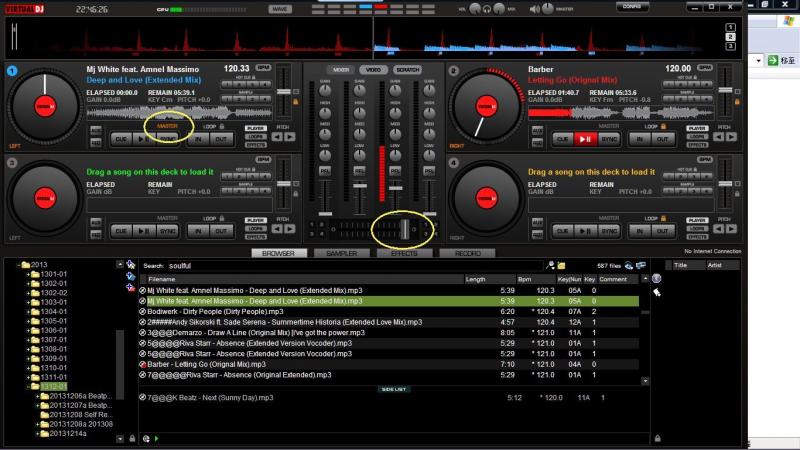Click the crossfader handle
The height and width of the screenshot is (450, 800).
click(406, 229)
